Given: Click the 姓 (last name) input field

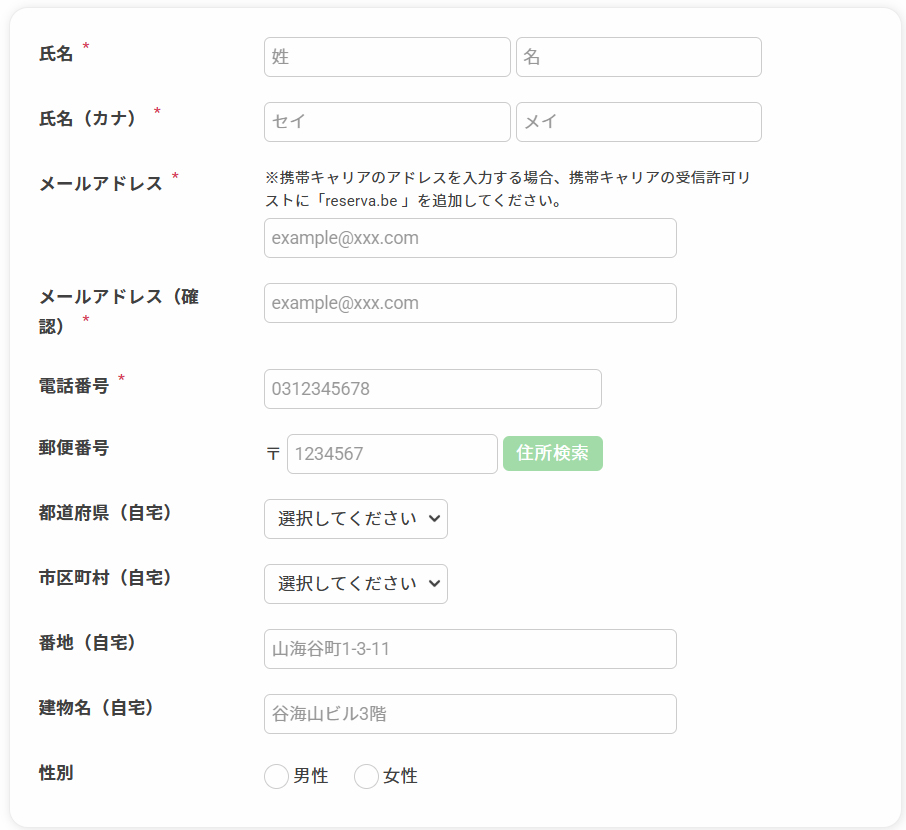Looking at the screenshot, I should point(387,57).
